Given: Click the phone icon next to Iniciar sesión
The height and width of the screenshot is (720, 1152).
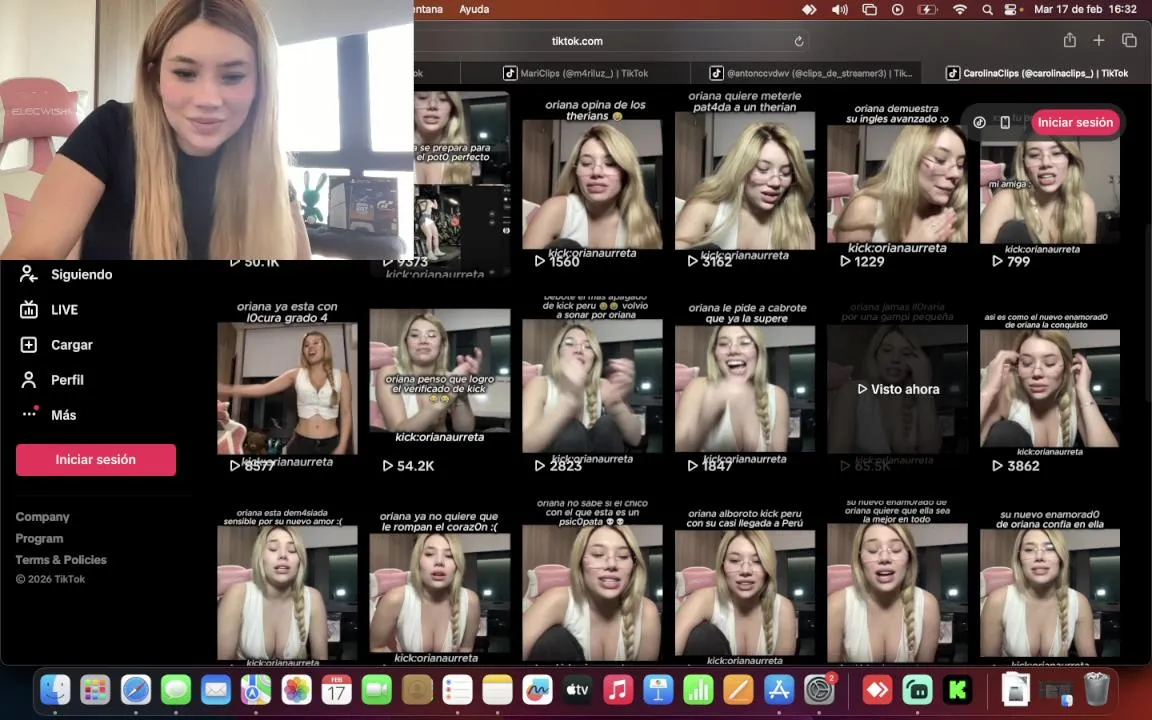Looking at the screenshot, I should 1005,122.
